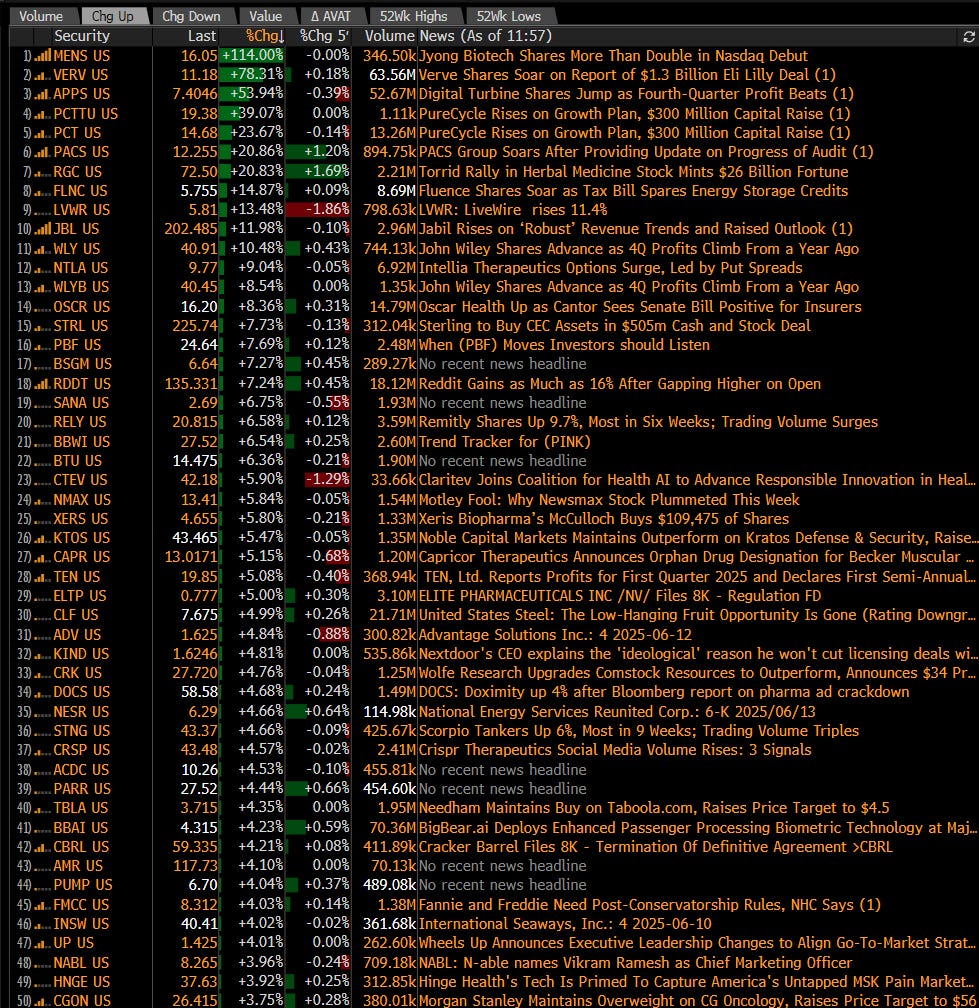
Task: Open the Scorpio Tankers Up 6% headline
Action: coord(639,731)
